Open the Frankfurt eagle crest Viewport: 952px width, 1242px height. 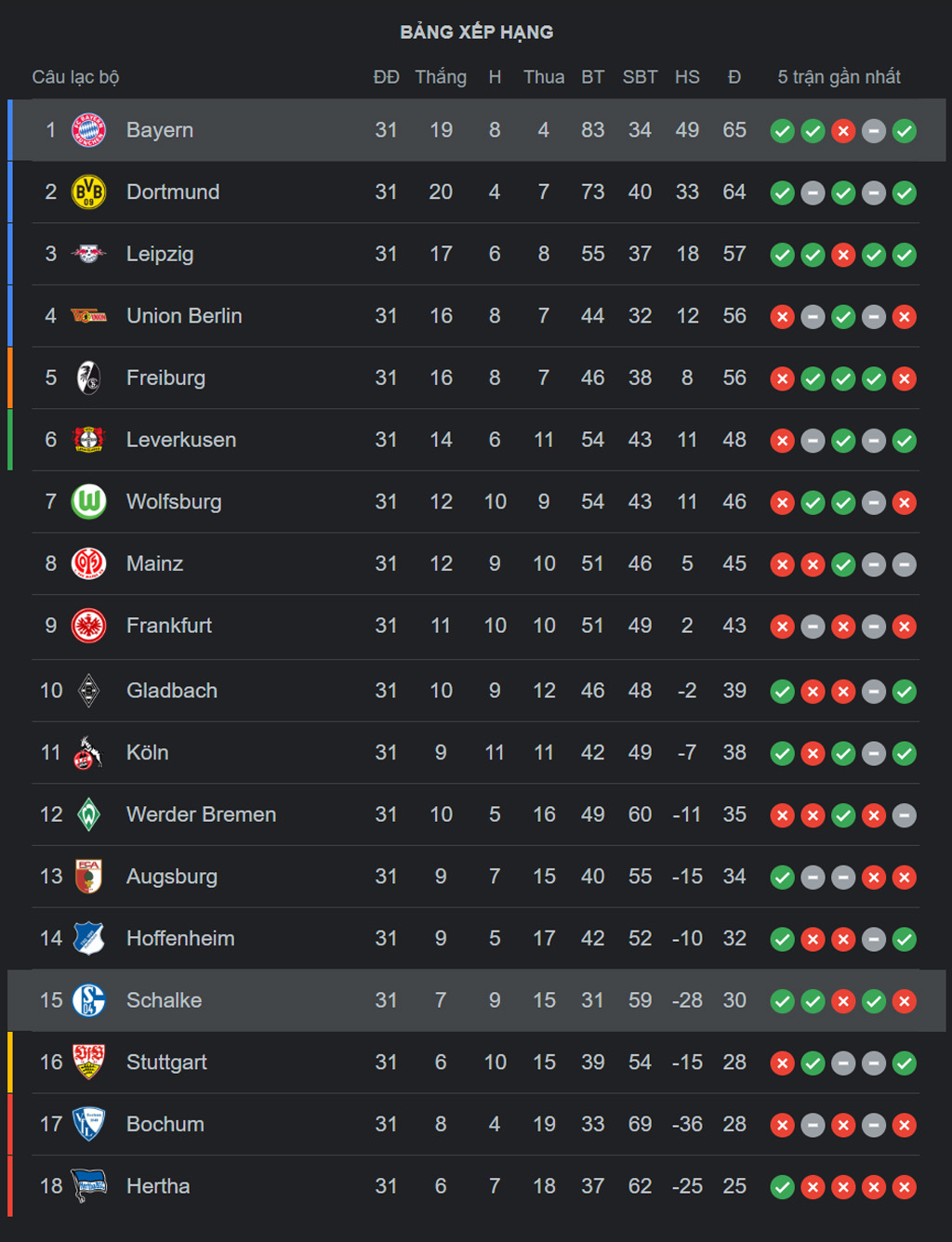[x=88, y=626]
